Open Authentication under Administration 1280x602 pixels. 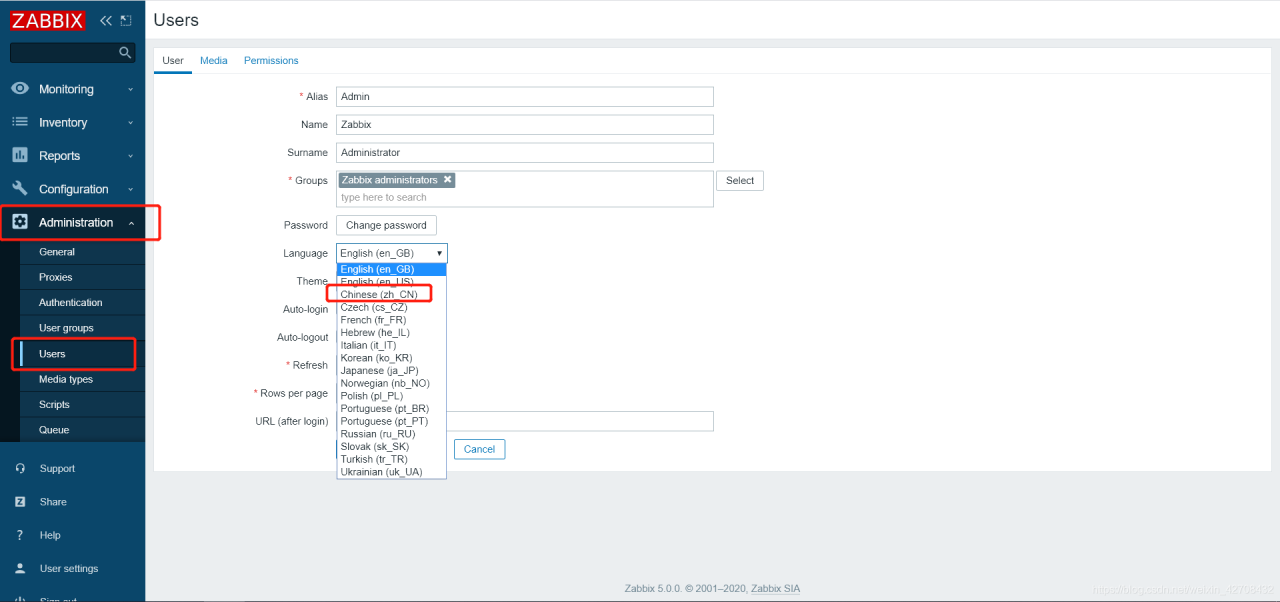(x=71, y=302)
